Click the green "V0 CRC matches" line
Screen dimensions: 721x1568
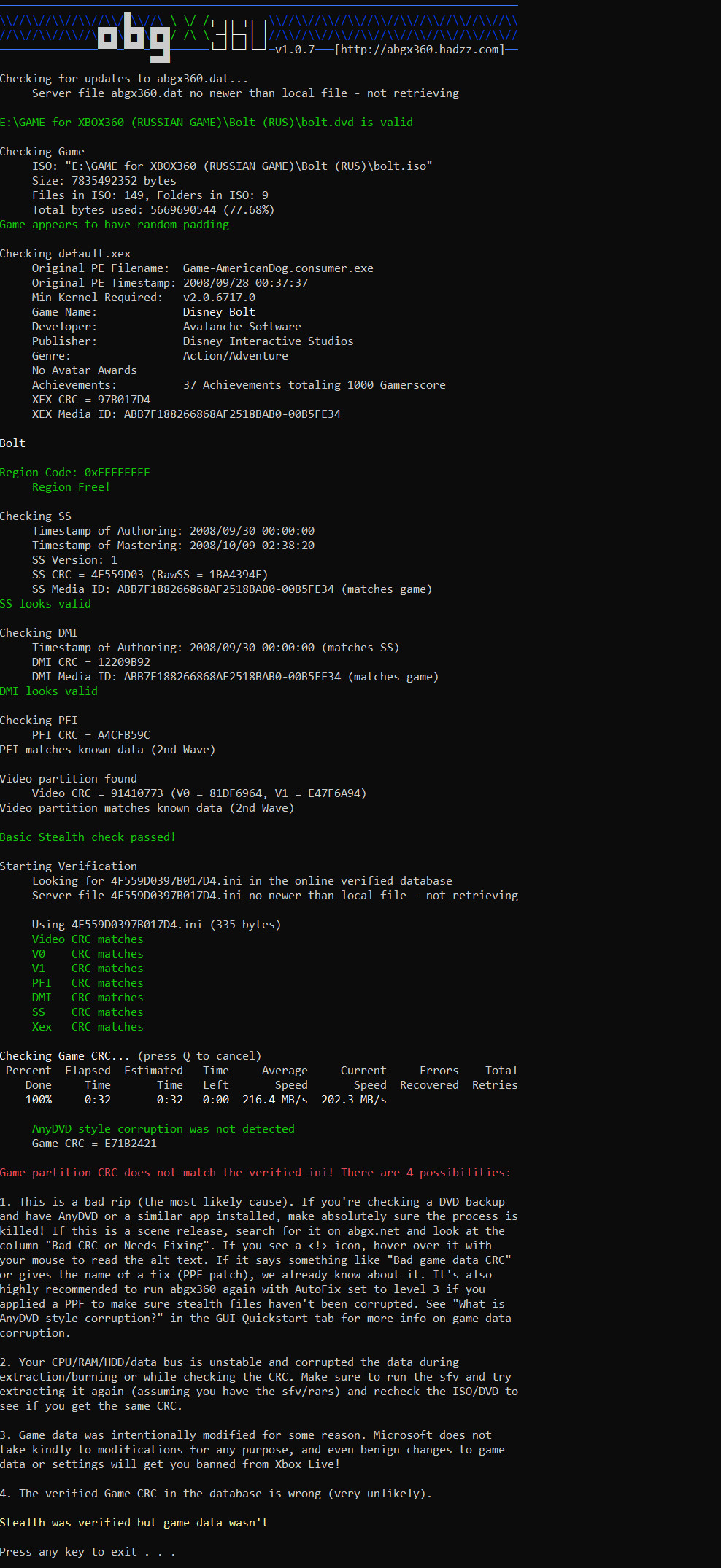[x=88, y=954]
